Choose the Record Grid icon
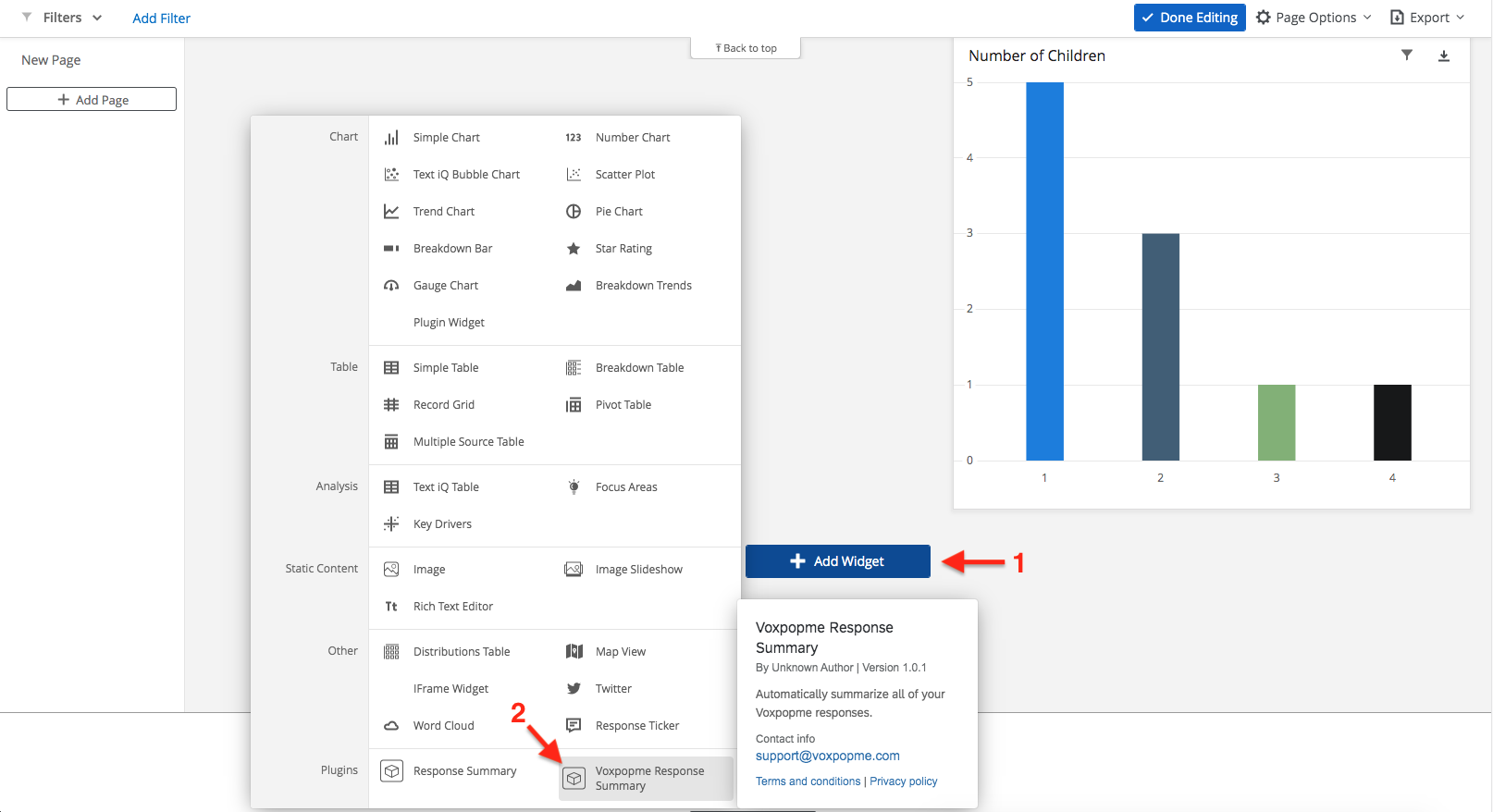 click(391, 405)
